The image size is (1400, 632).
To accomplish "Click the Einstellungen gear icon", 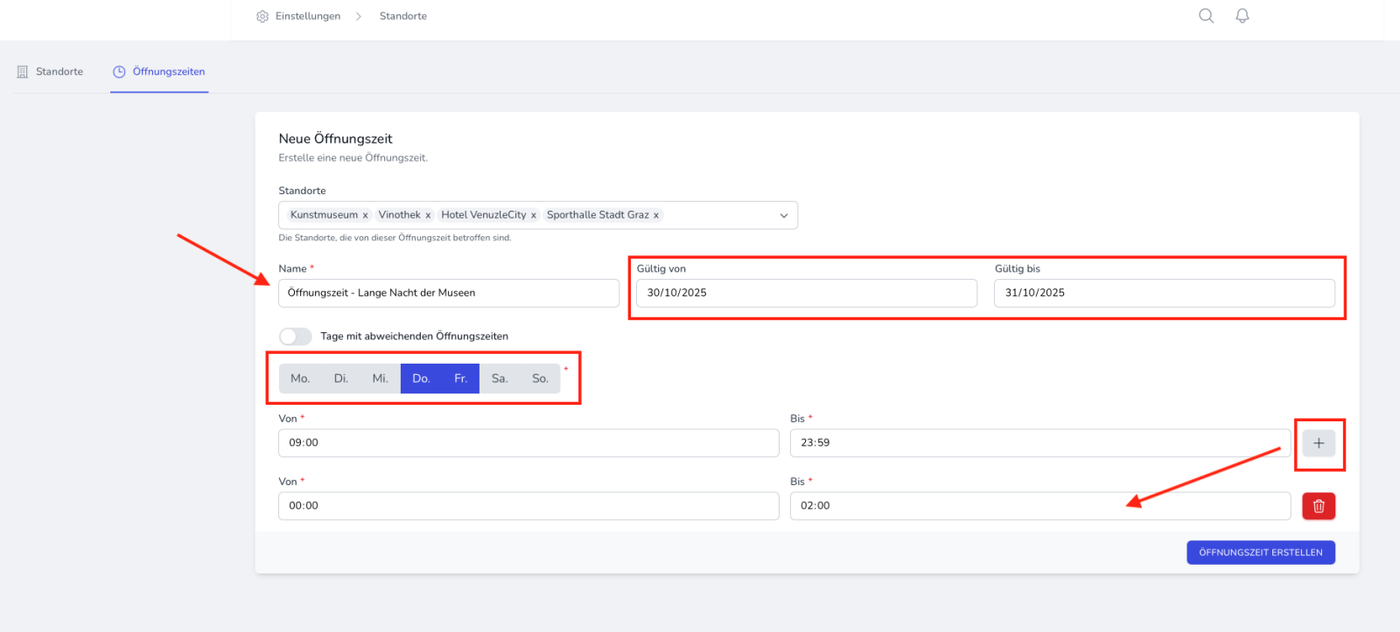I will click(x=262, y=16).
